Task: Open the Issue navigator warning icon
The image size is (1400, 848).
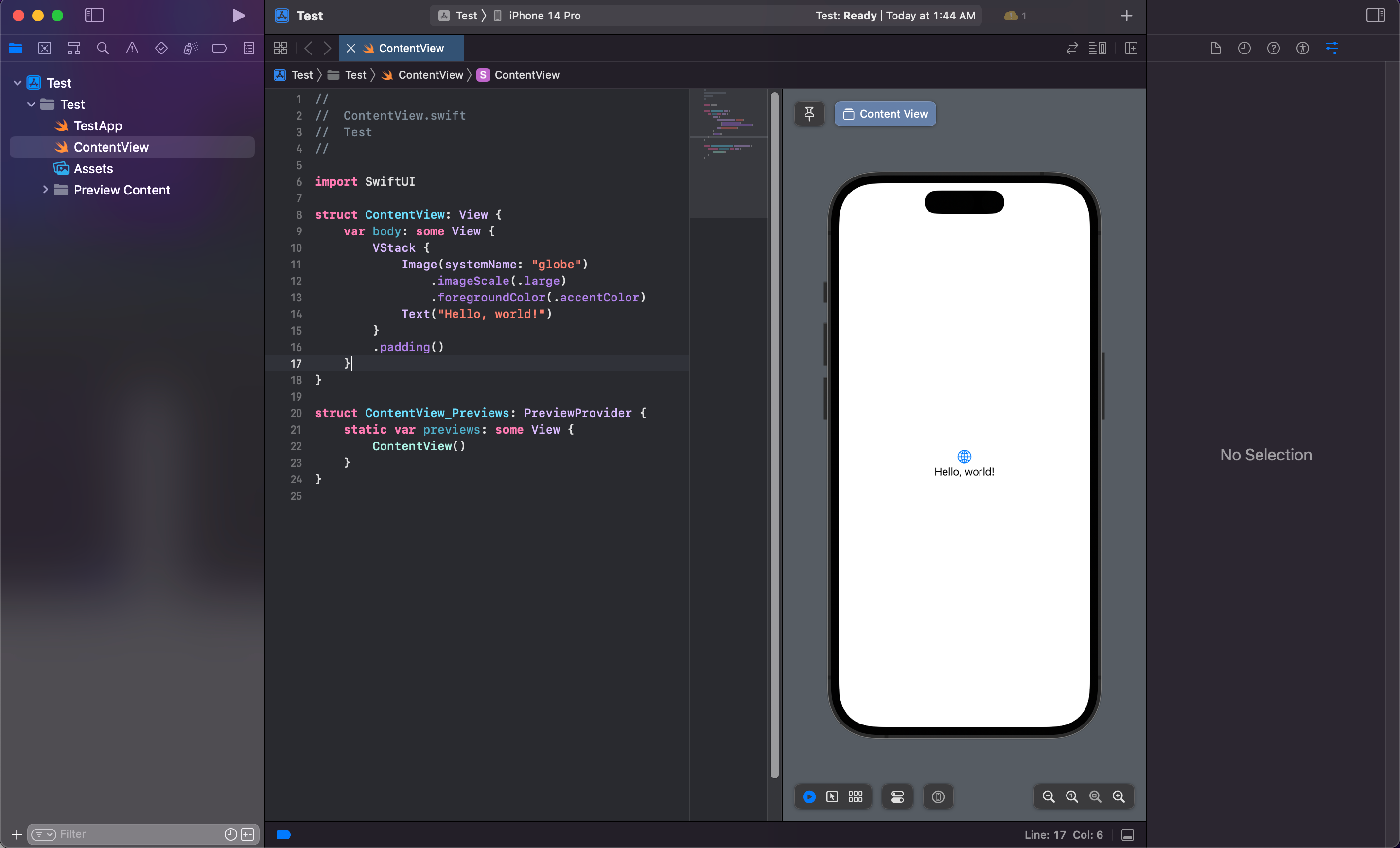Action: pos(132,48)
